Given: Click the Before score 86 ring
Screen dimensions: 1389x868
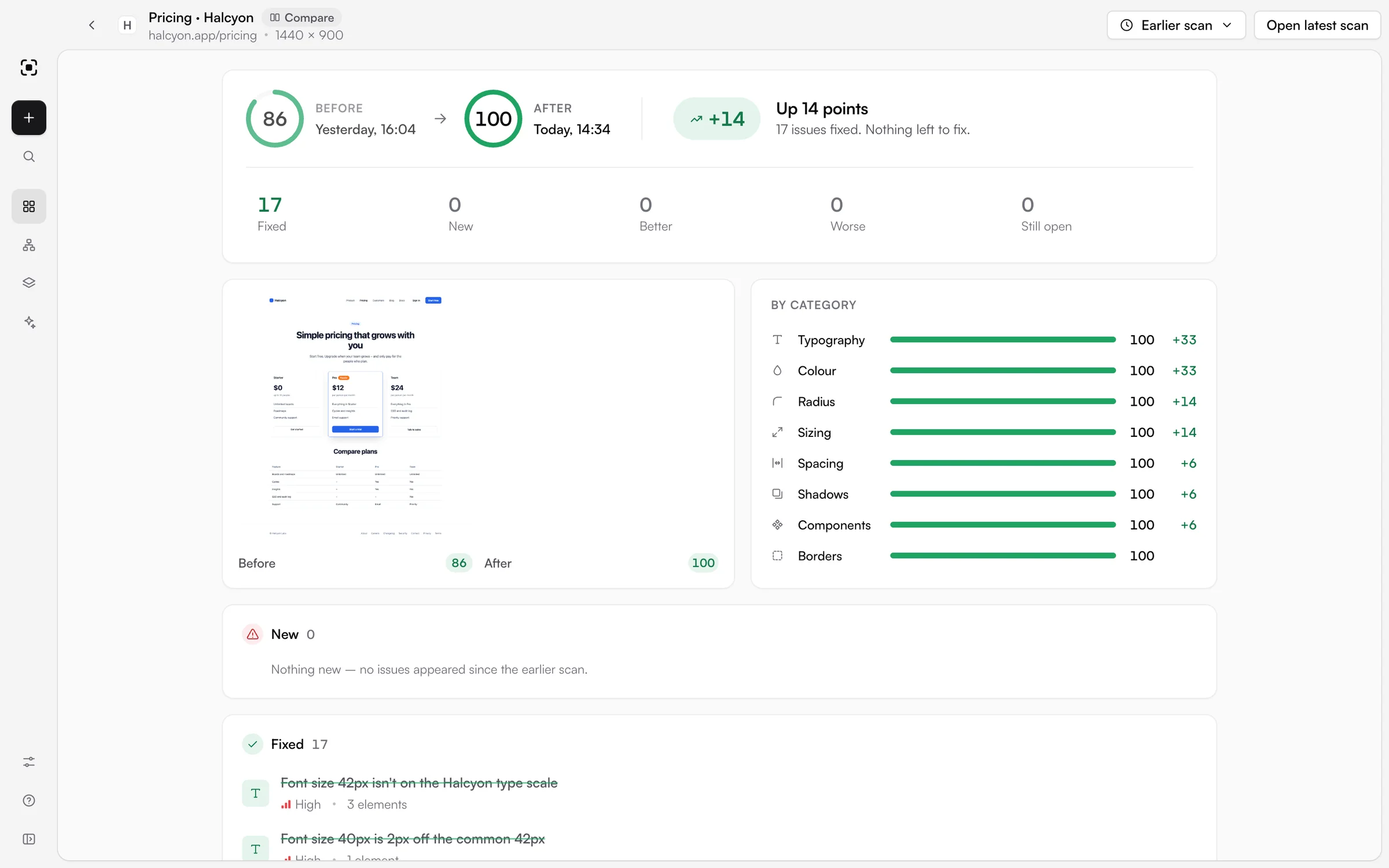Looking at the screenshot, I should point(275,119).
